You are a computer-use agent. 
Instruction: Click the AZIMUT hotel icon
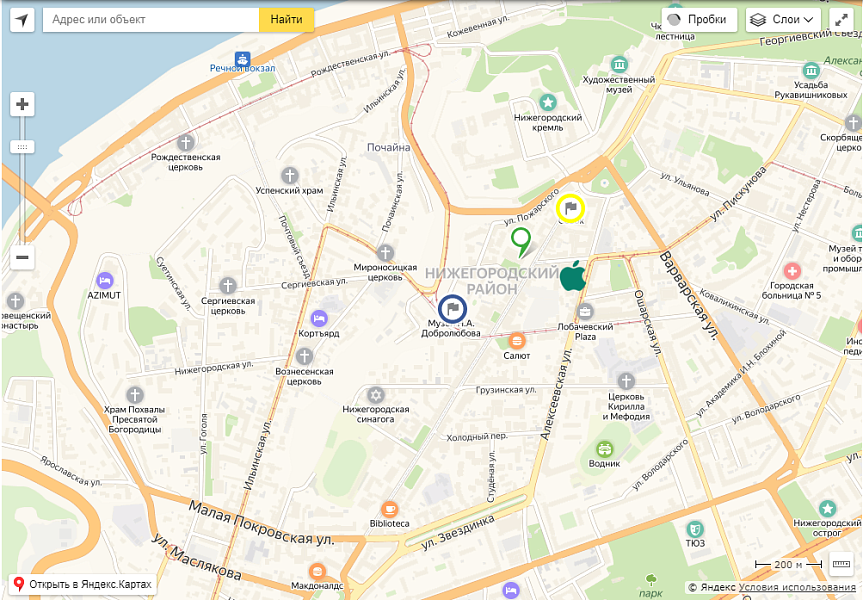pos(104,281)
